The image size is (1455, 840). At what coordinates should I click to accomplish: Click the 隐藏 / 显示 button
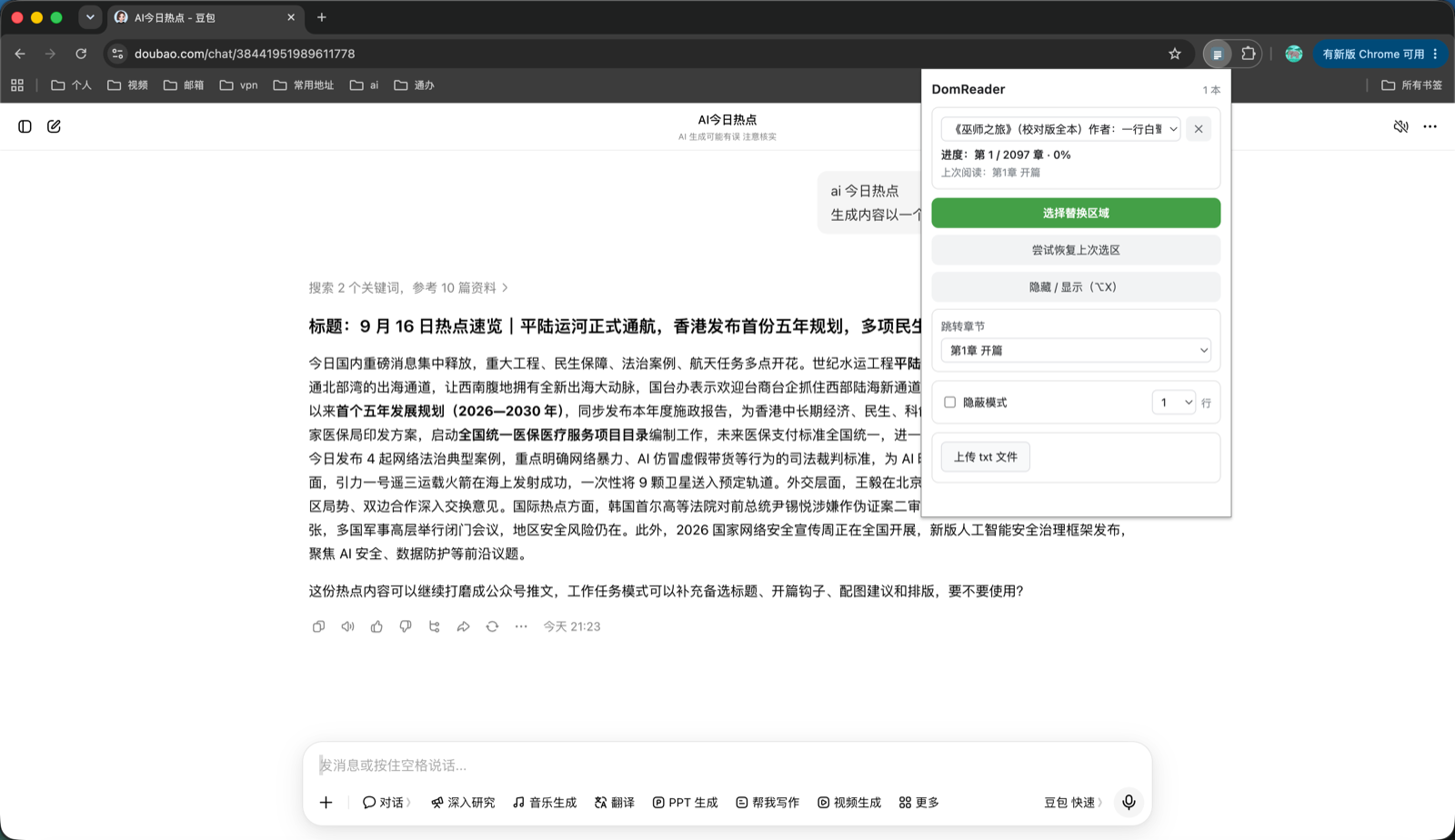pyautogui.click(x=1076, y=287)
